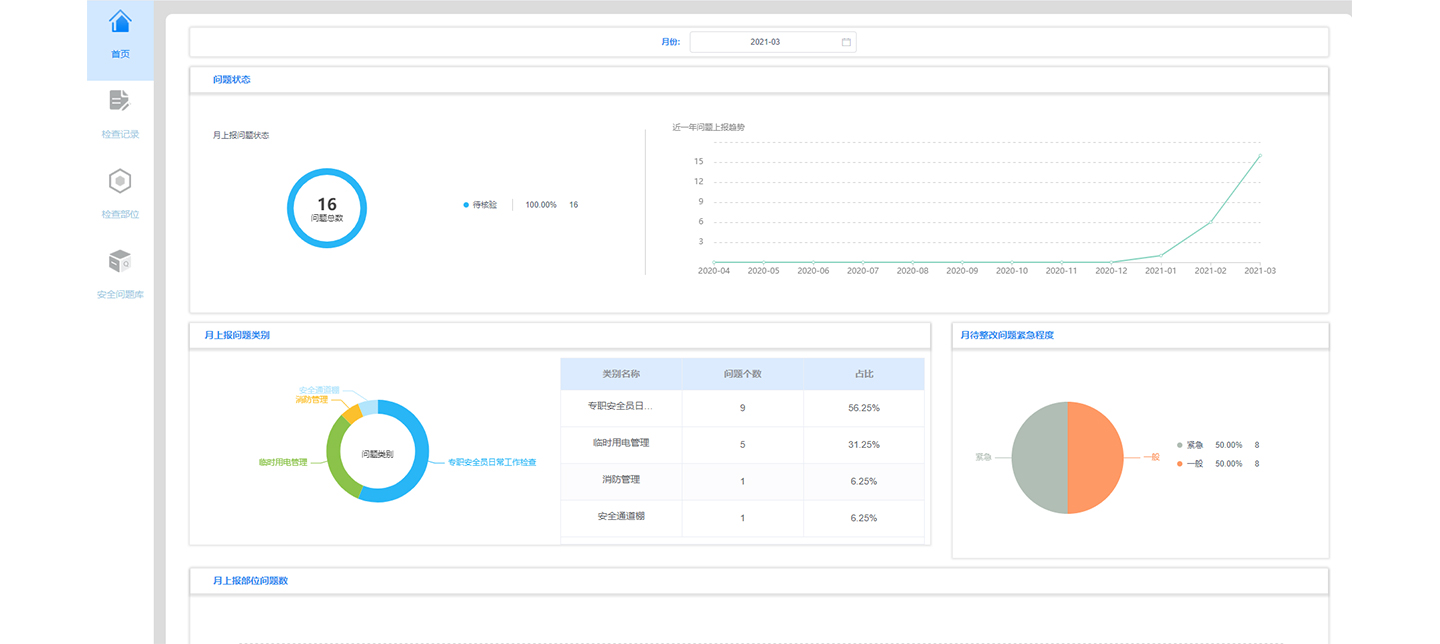
Task: Click the 2020-12 x-axis label
Action: click(x=1111, y=271)
